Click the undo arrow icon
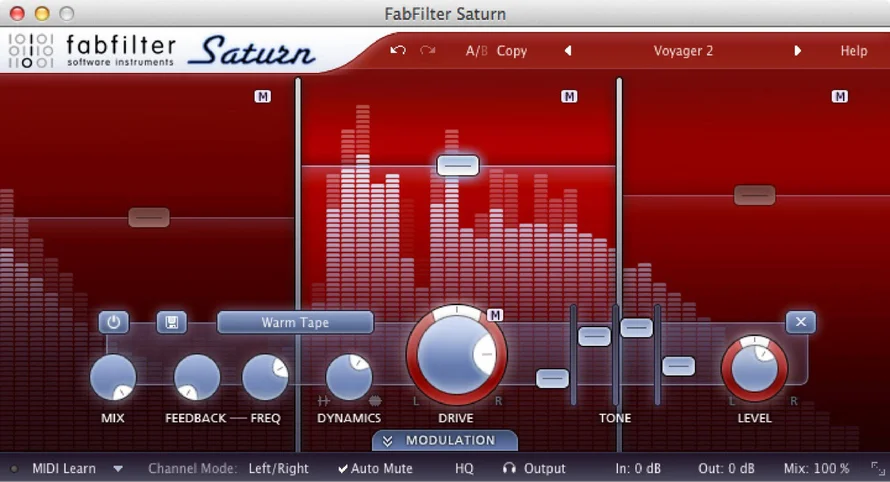The image size is (890, 482). click(398, 51)
